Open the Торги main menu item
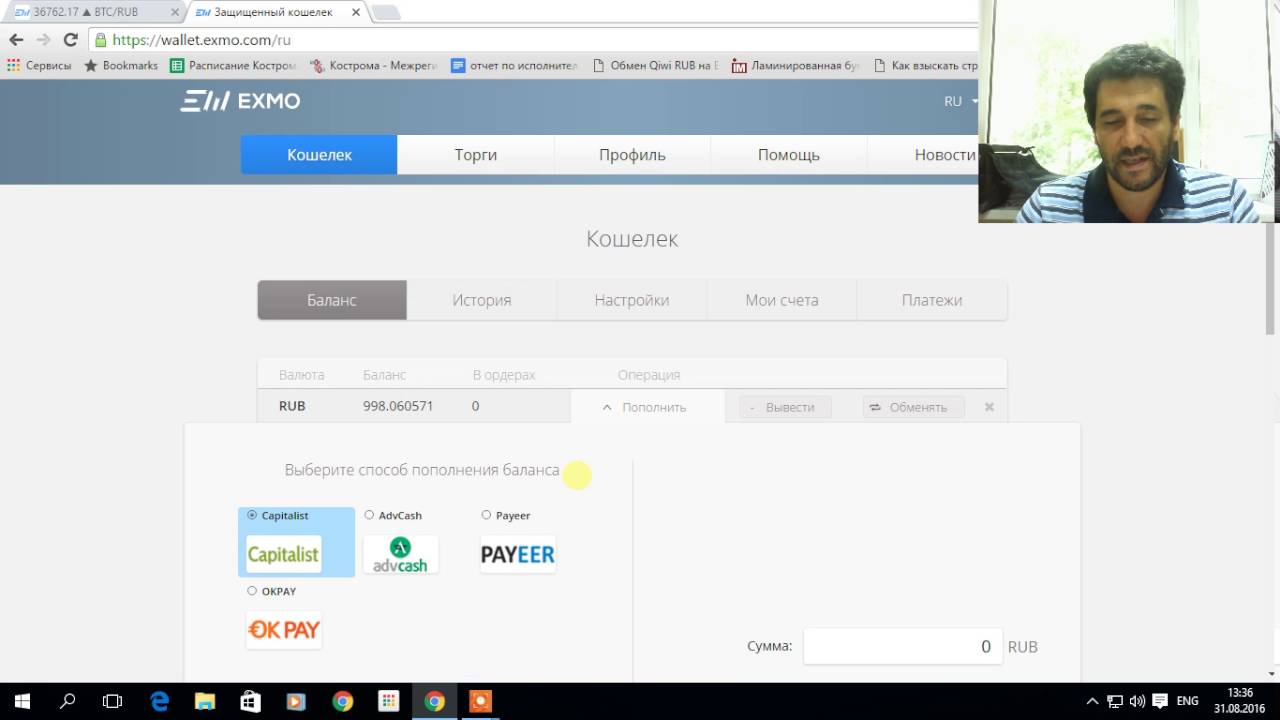 click(476, 155)
